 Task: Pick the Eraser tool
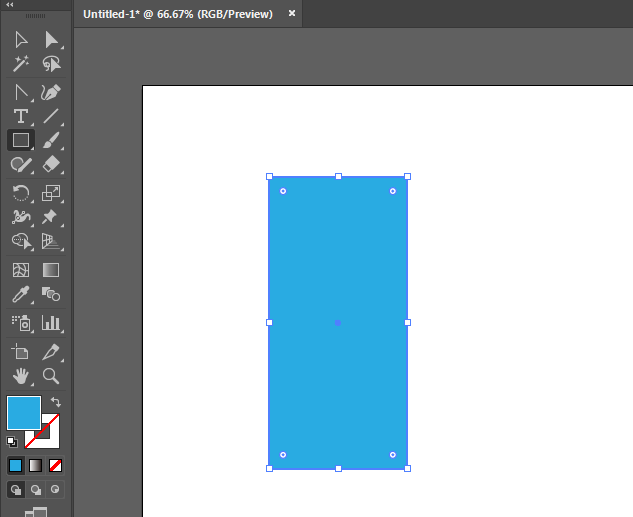[x=50, y=165]
